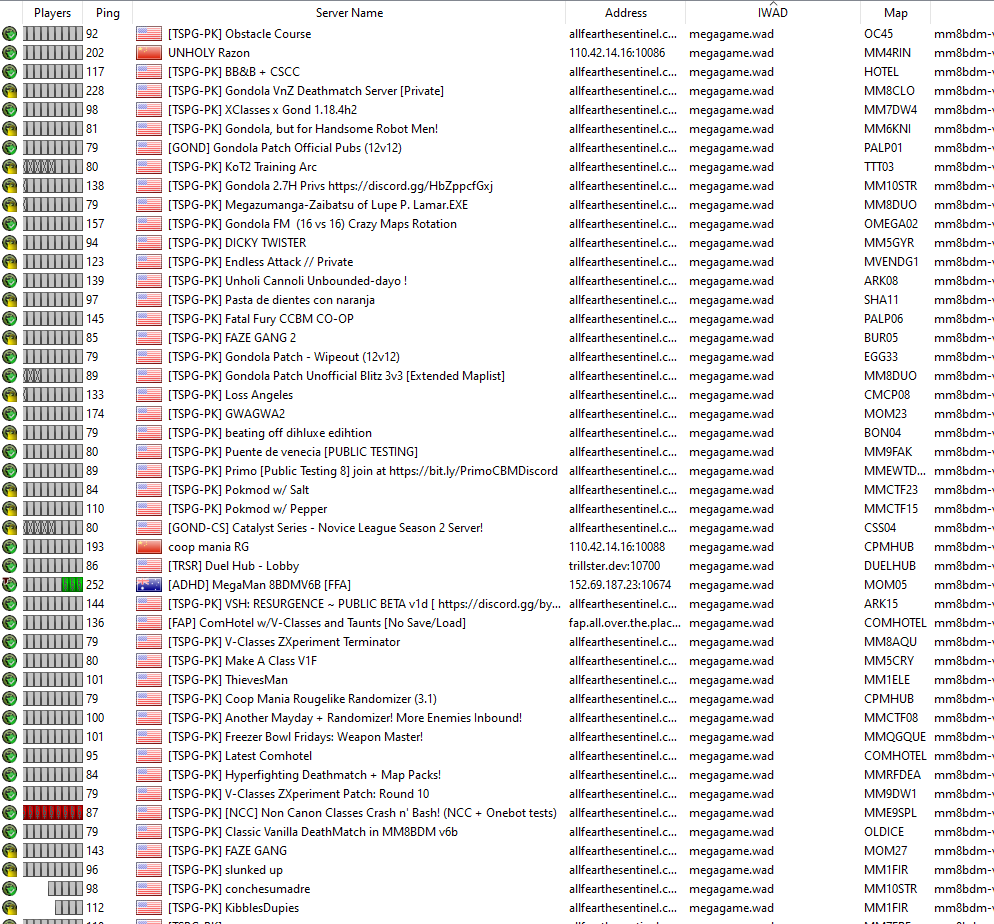Select the FAP ComHotel V-Classes server row
Image resolution: width=994 pixels, height=924 pixels.
click(497, 623)
